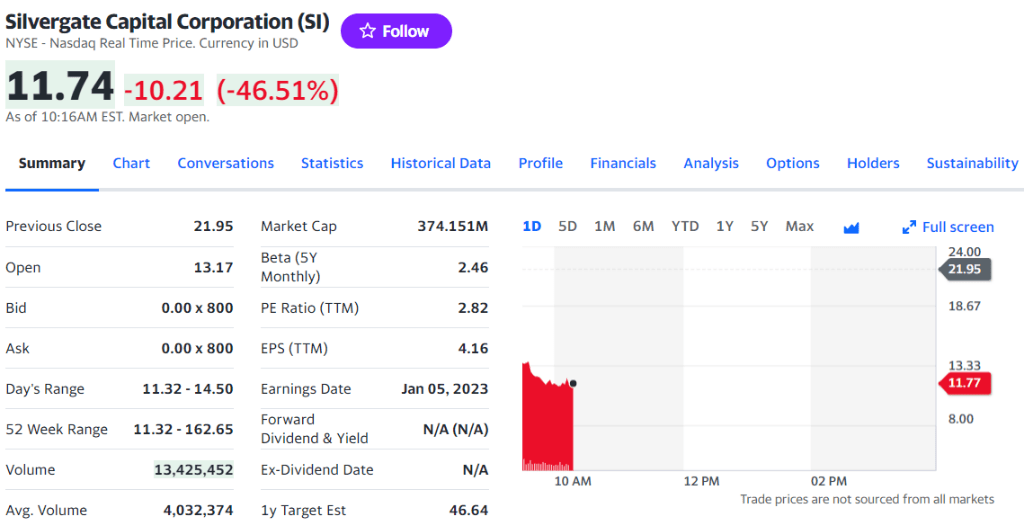1024x522 pixels.
Task: Click the EPS value 4.16
Action: click(x=473, y=348)
